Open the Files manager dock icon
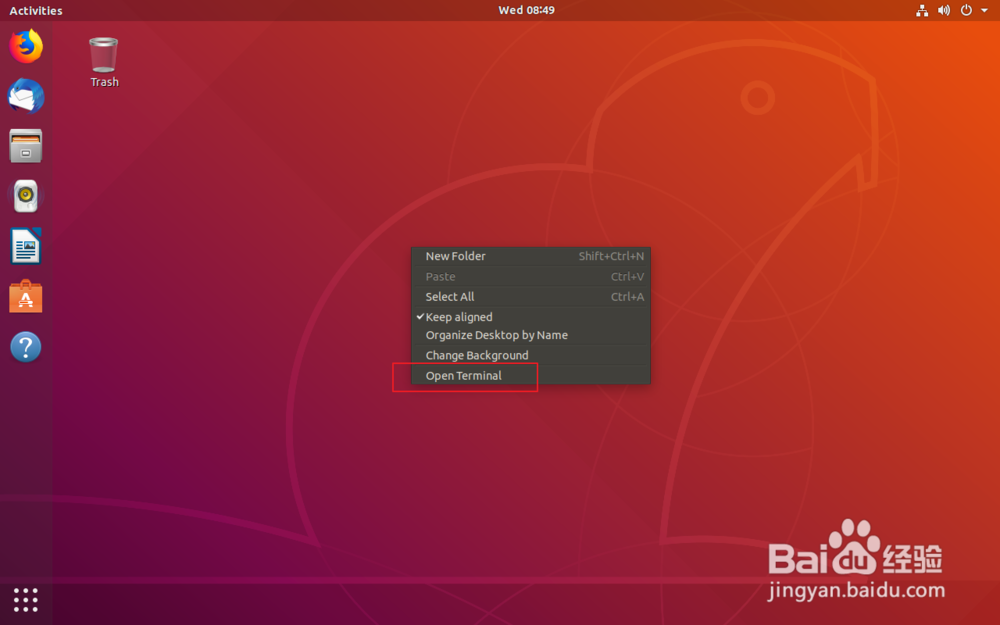The height and width of the screenshot is (625, 1000). 26,146
